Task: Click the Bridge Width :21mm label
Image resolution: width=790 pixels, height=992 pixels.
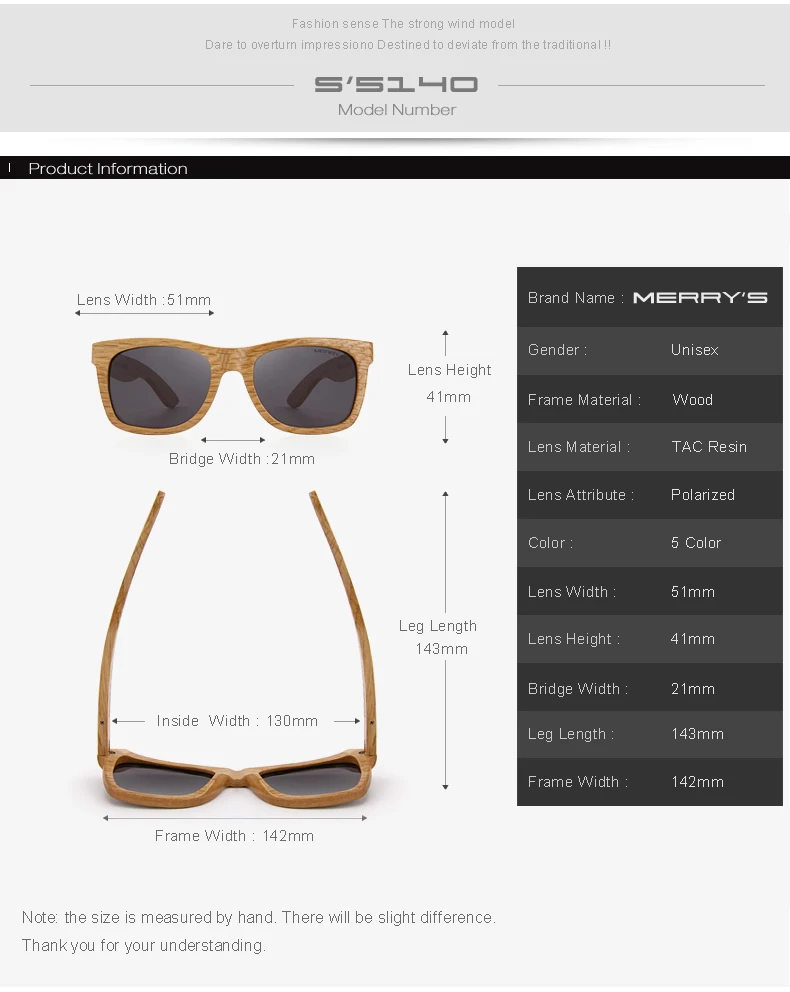Action: [x=242, y=459]
